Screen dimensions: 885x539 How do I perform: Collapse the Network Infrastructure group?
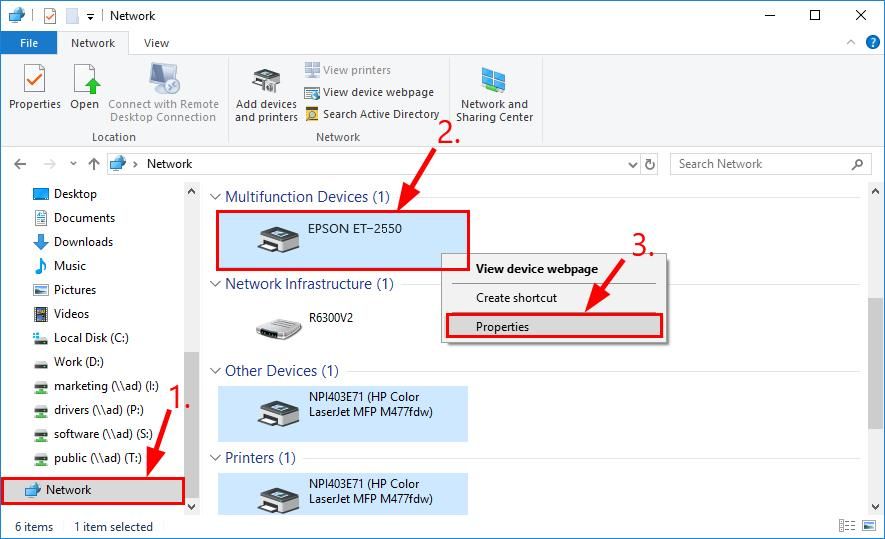[x=214, y=284]
